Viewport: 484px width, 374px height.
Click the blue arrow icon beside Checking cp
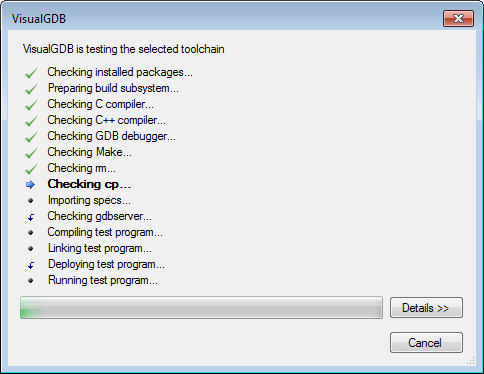30,185
